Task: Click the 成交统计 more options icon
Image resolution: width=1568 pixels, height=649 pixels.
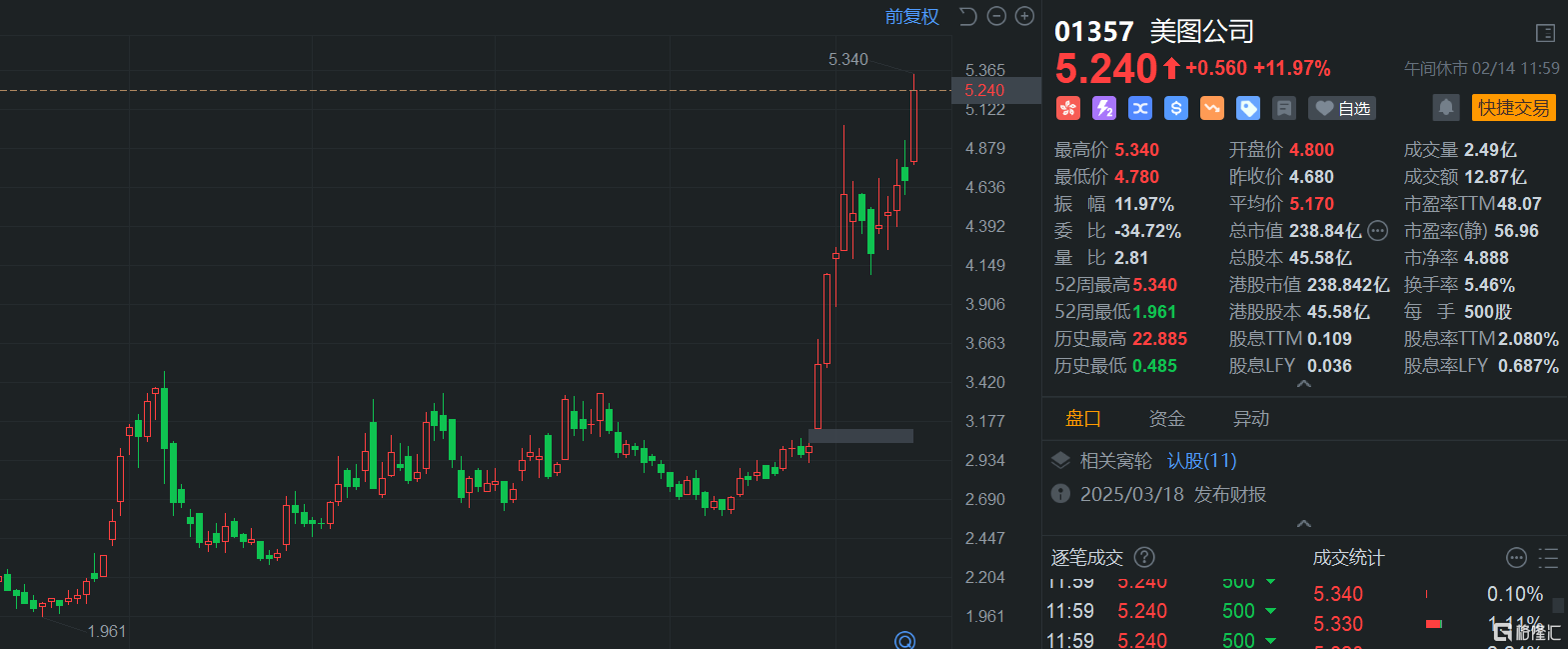Action: [1516, 557]
